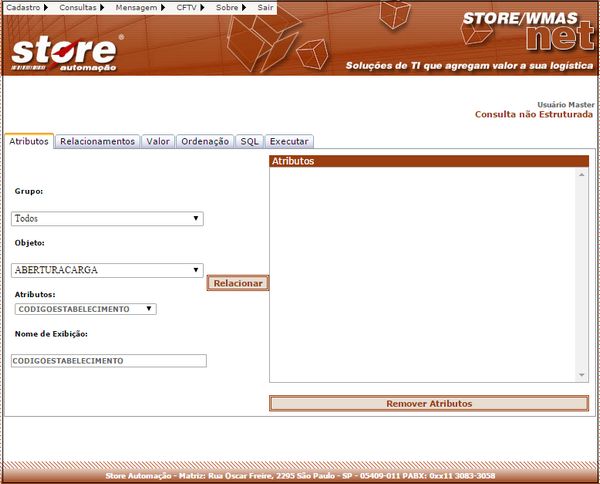The width and height of the screenshot is (600, 484).
Task: Click the Sair menu item
Action: [265, 7]
